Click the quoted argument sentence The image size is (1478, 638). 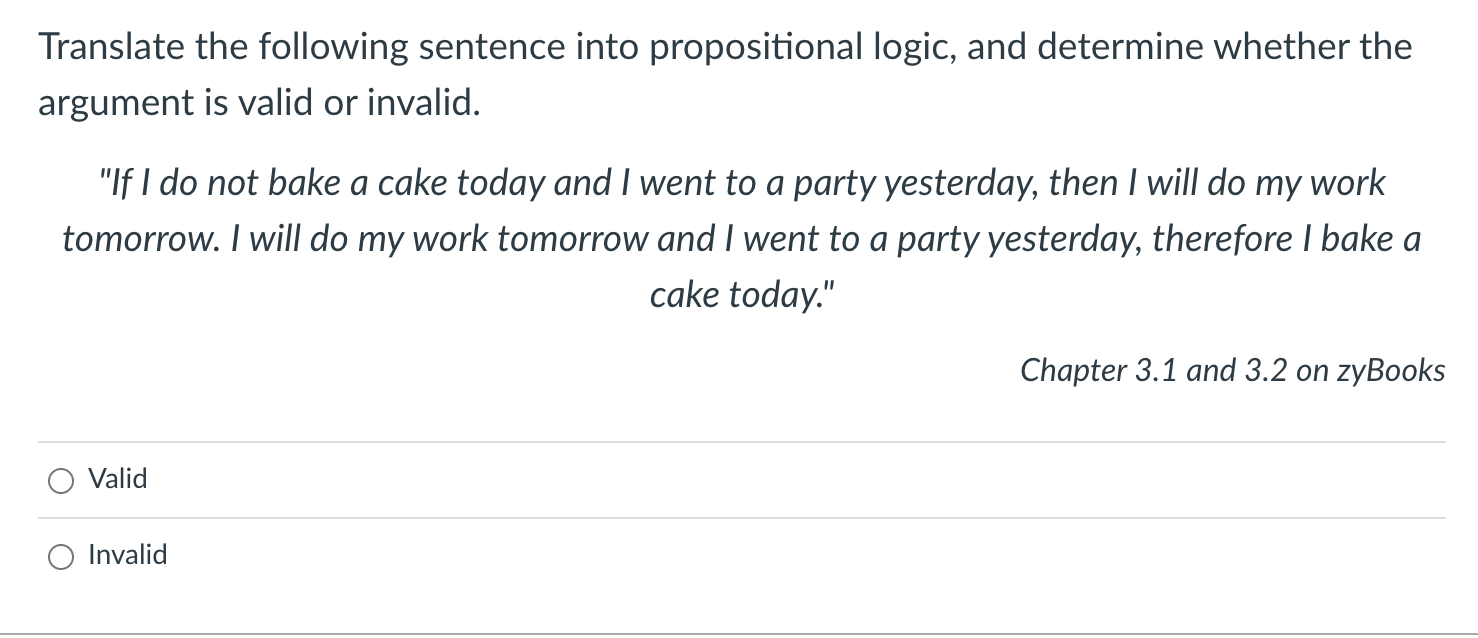(740, 238)
